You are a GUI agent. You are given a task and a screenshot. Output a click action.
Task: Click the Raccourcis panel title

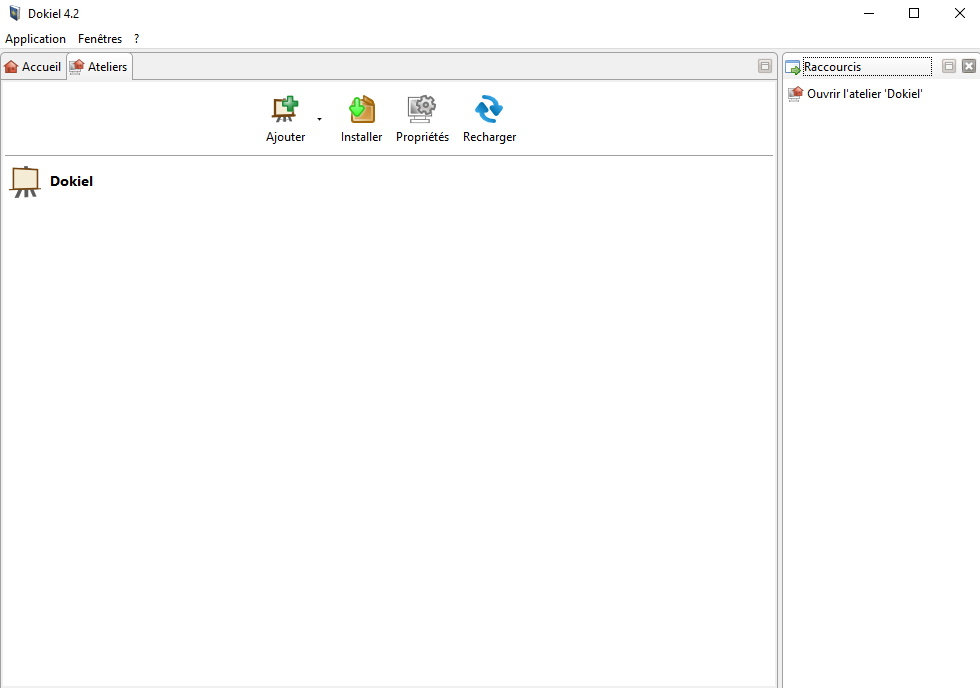click(832, 67)
